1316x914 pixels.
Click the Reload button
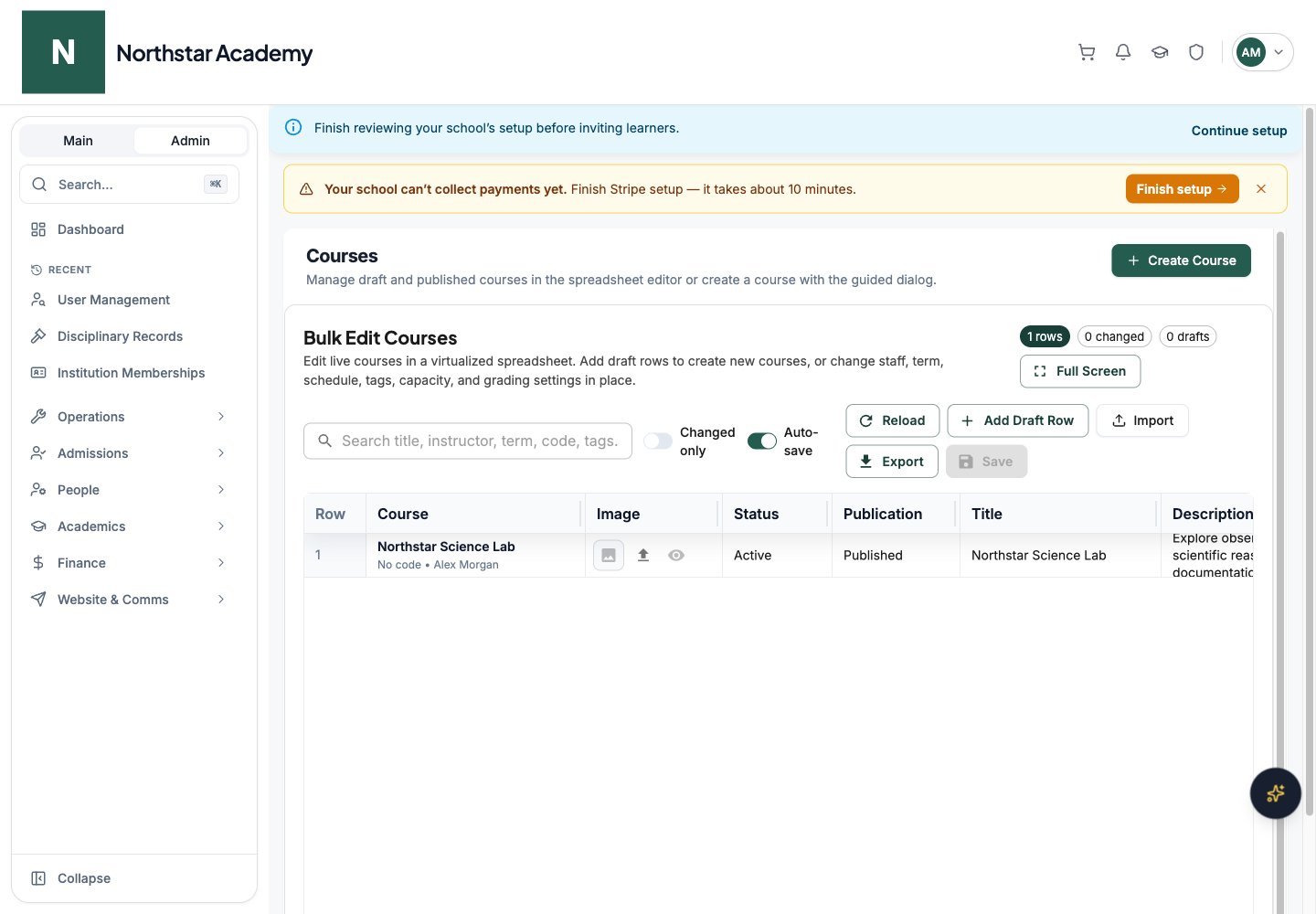[893, 420]
